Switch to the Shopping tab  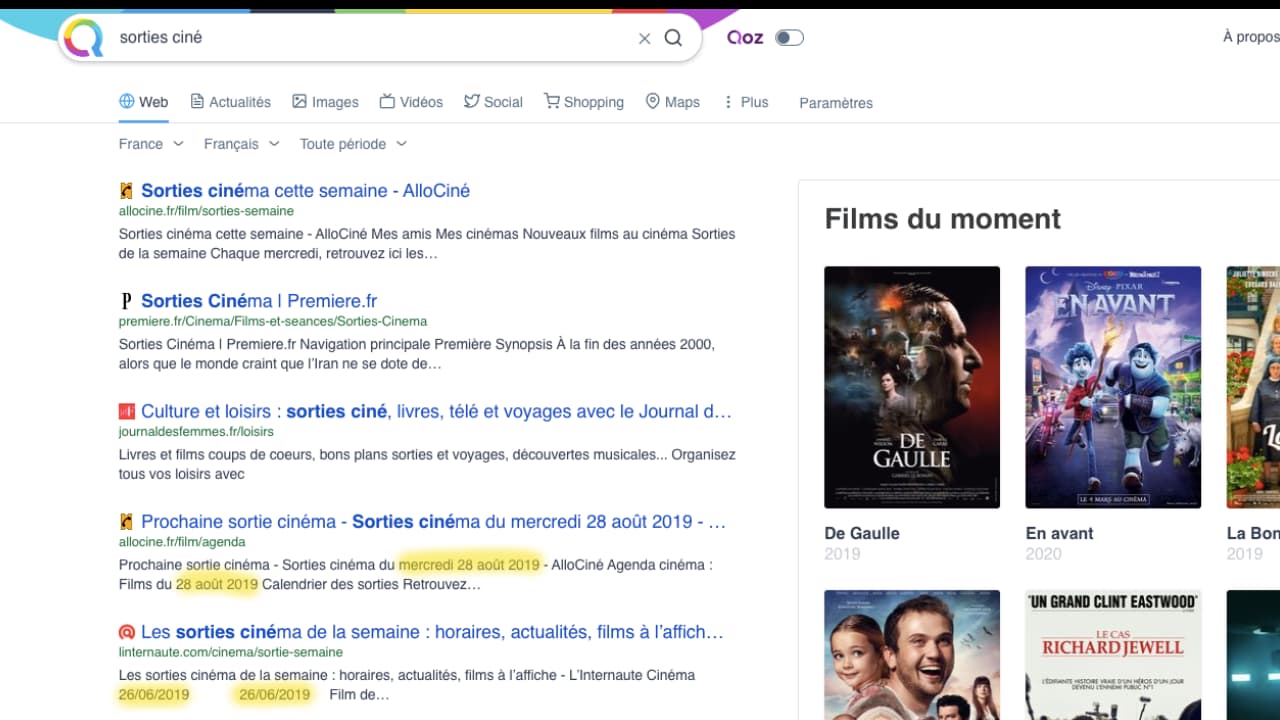click(583, 102)
